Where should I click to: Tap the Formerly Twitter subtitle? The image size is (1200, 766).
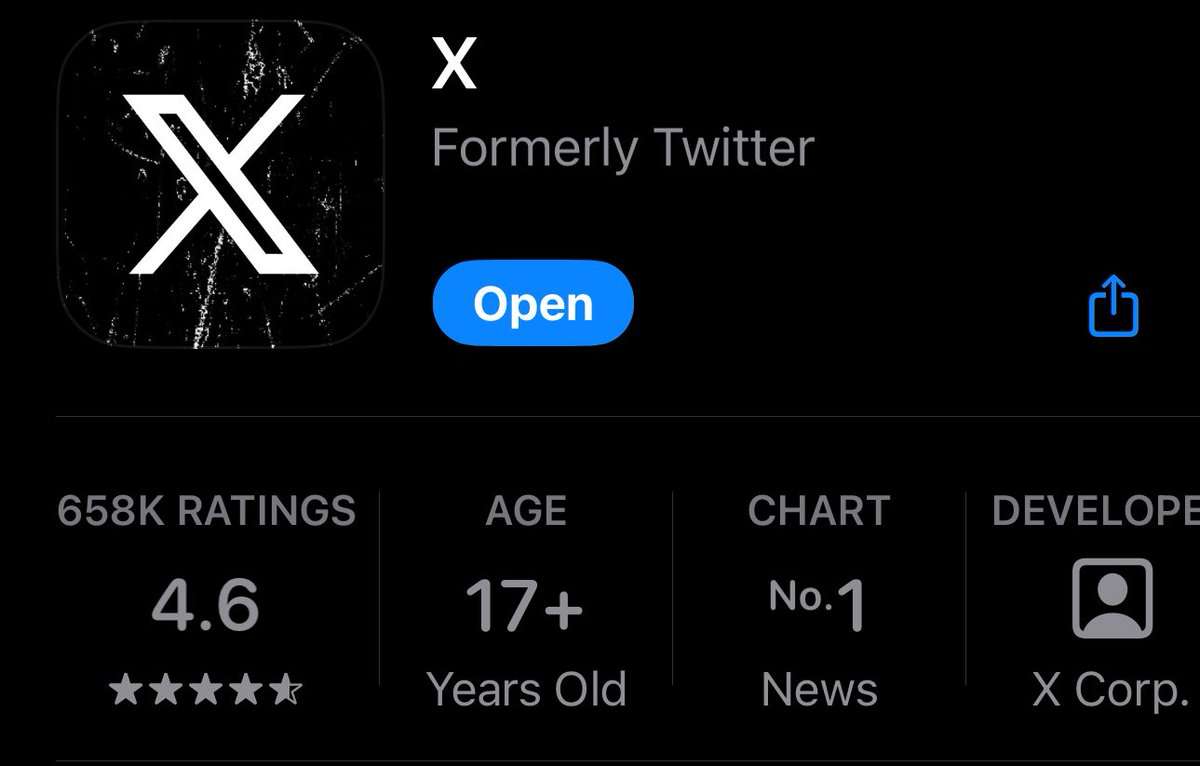pyautogui.click(x=623, y=147)
